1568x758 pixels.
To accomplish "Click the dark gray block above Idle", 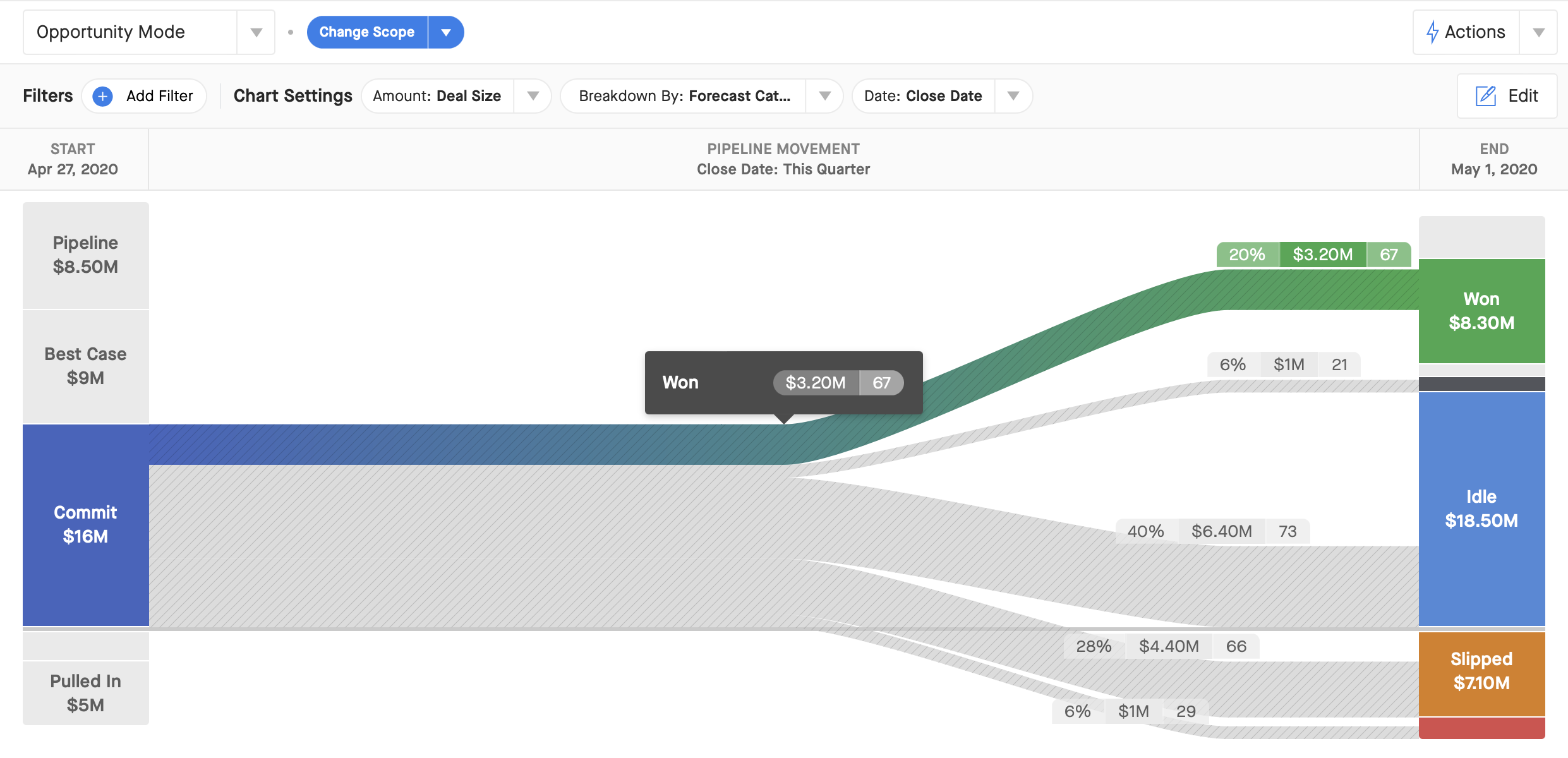I will click(1481, 383).
